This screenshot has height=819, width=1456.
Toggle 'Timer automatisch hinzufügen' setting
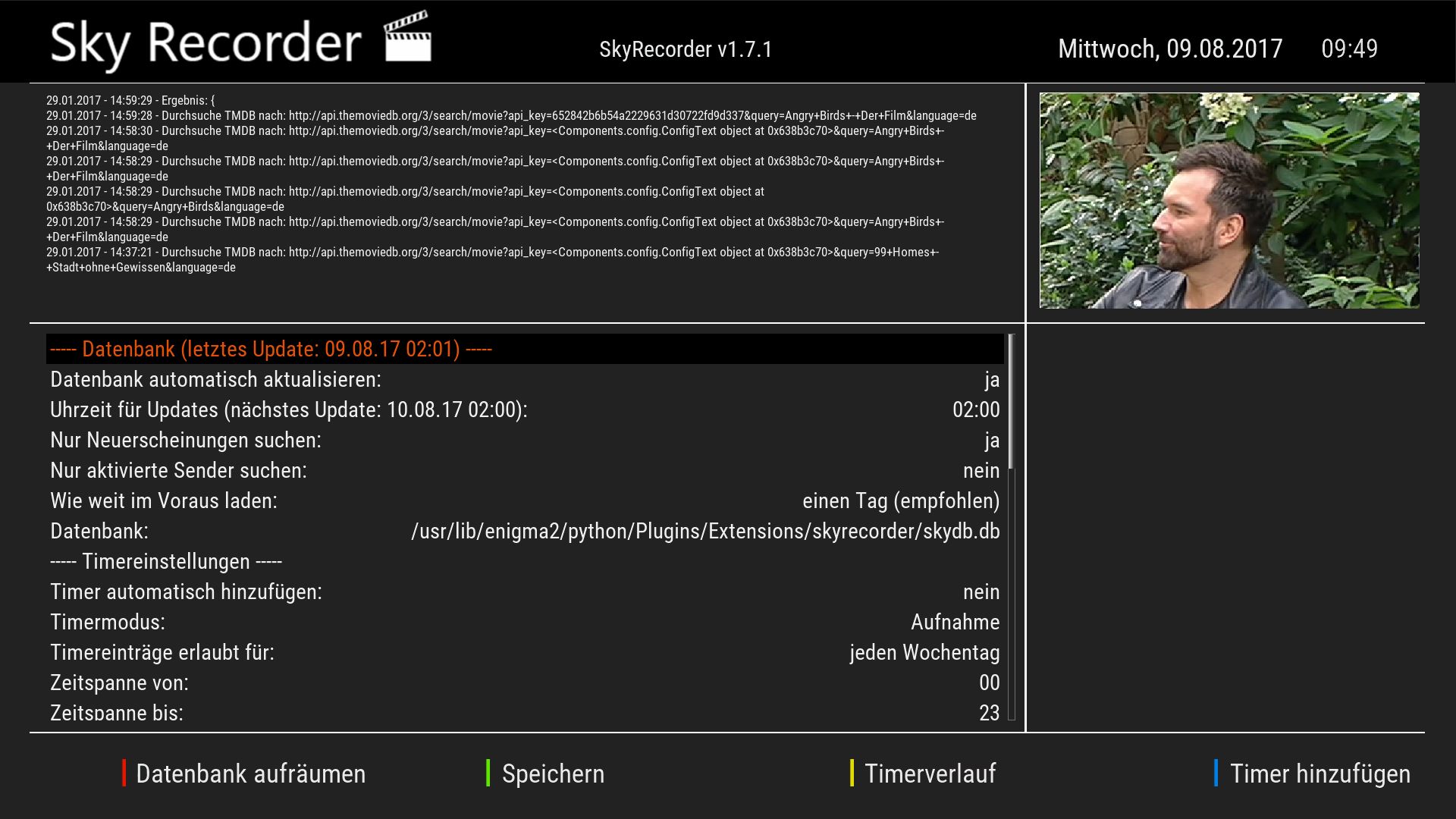pyautogui.click(x=981, y=591)
